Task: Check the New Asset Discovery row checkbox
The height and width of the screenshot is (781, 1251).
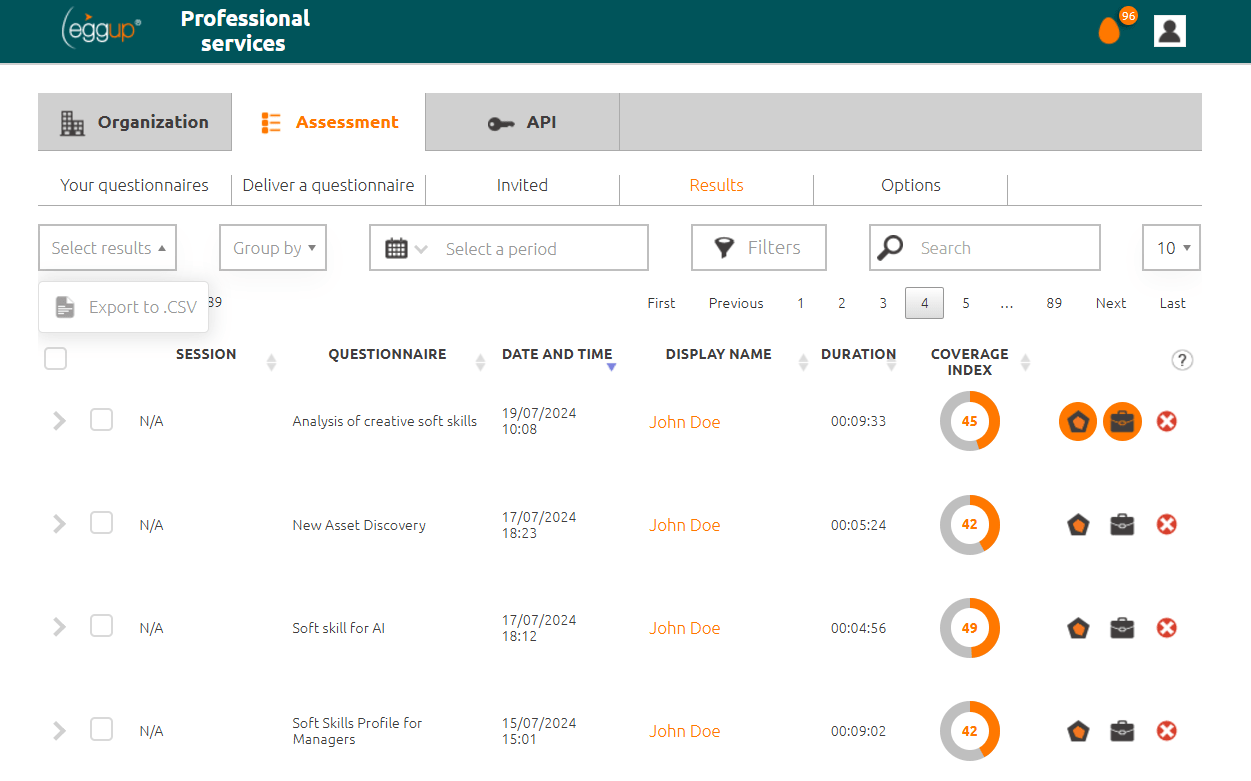Action: pos(101,523)
